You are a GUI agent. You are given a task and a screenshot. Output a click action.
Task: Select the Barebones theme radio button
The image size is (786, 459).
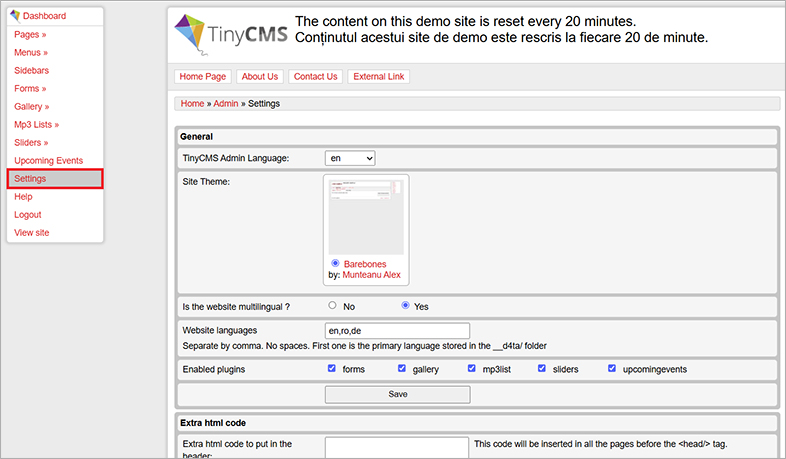(x=335, y=263)
